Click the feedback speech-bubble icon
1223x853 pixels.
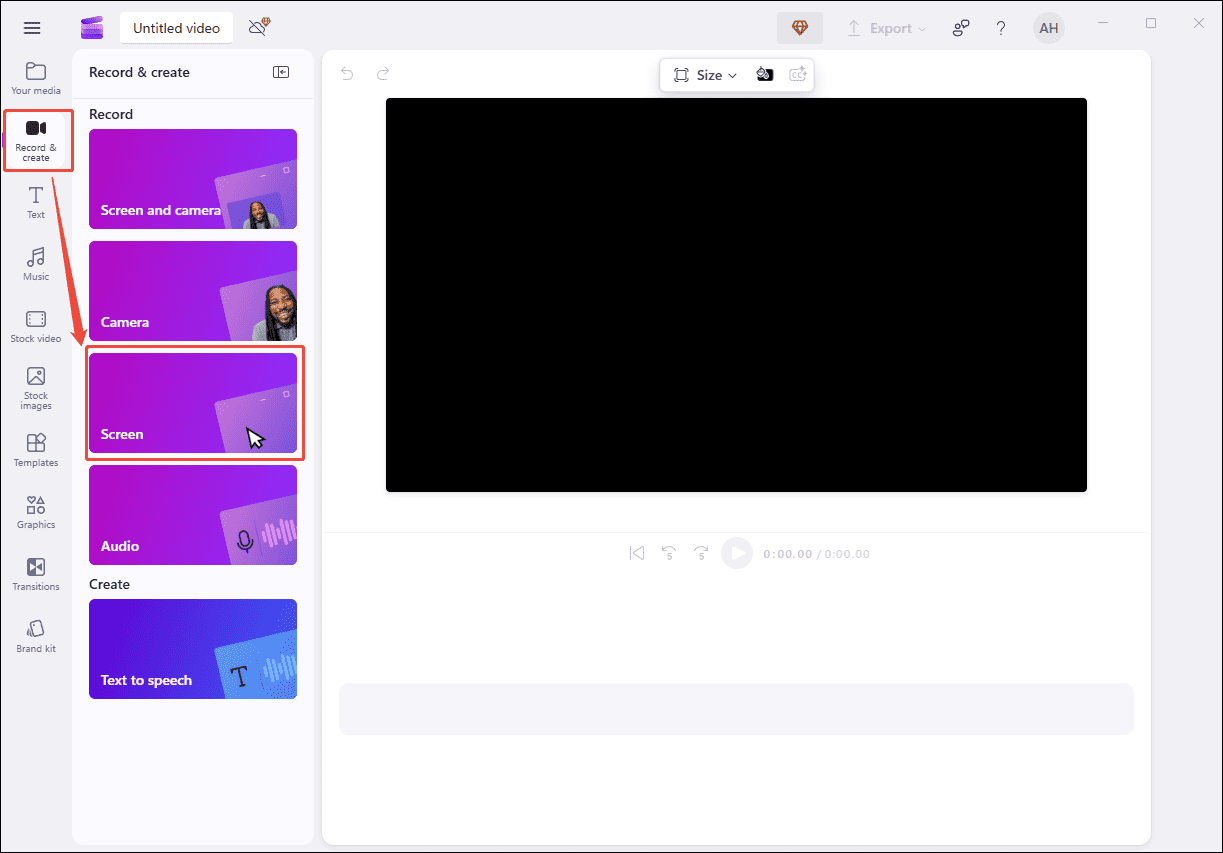point(960,27)
